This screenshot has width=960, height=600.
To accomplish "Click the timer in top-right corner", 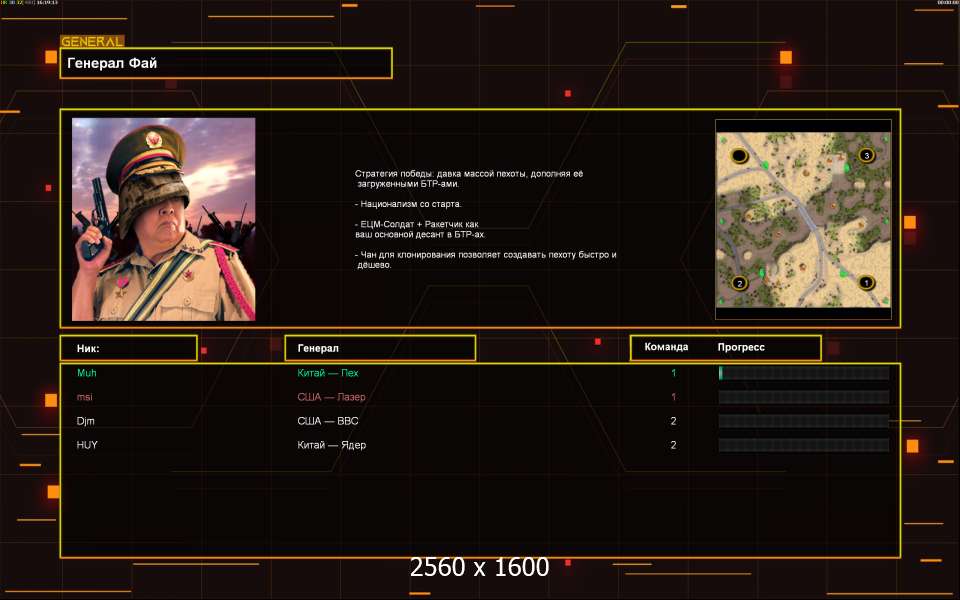I will pyautogui.click(x=947, y=3).
